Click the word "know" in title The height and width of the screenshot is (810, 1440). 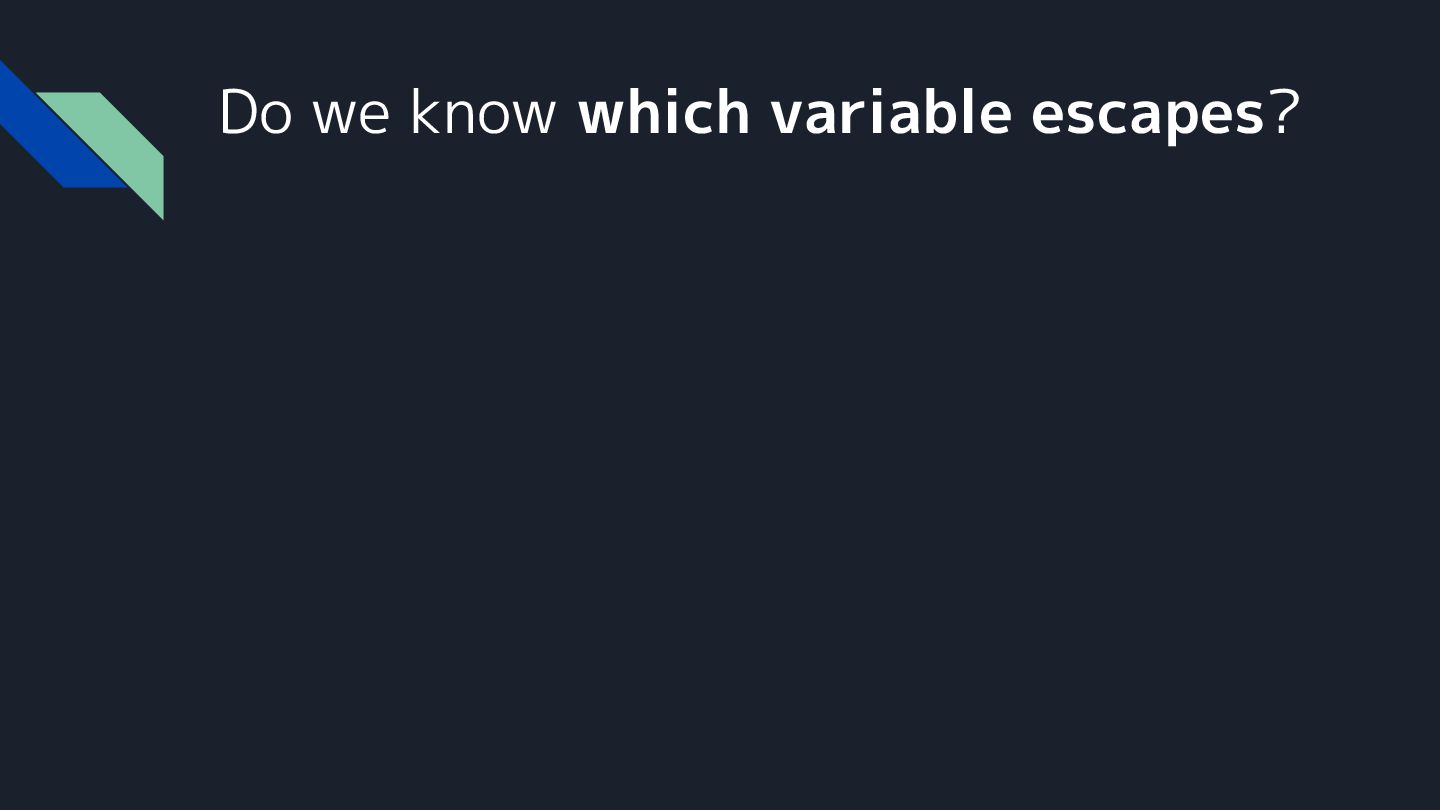point(482,112)
